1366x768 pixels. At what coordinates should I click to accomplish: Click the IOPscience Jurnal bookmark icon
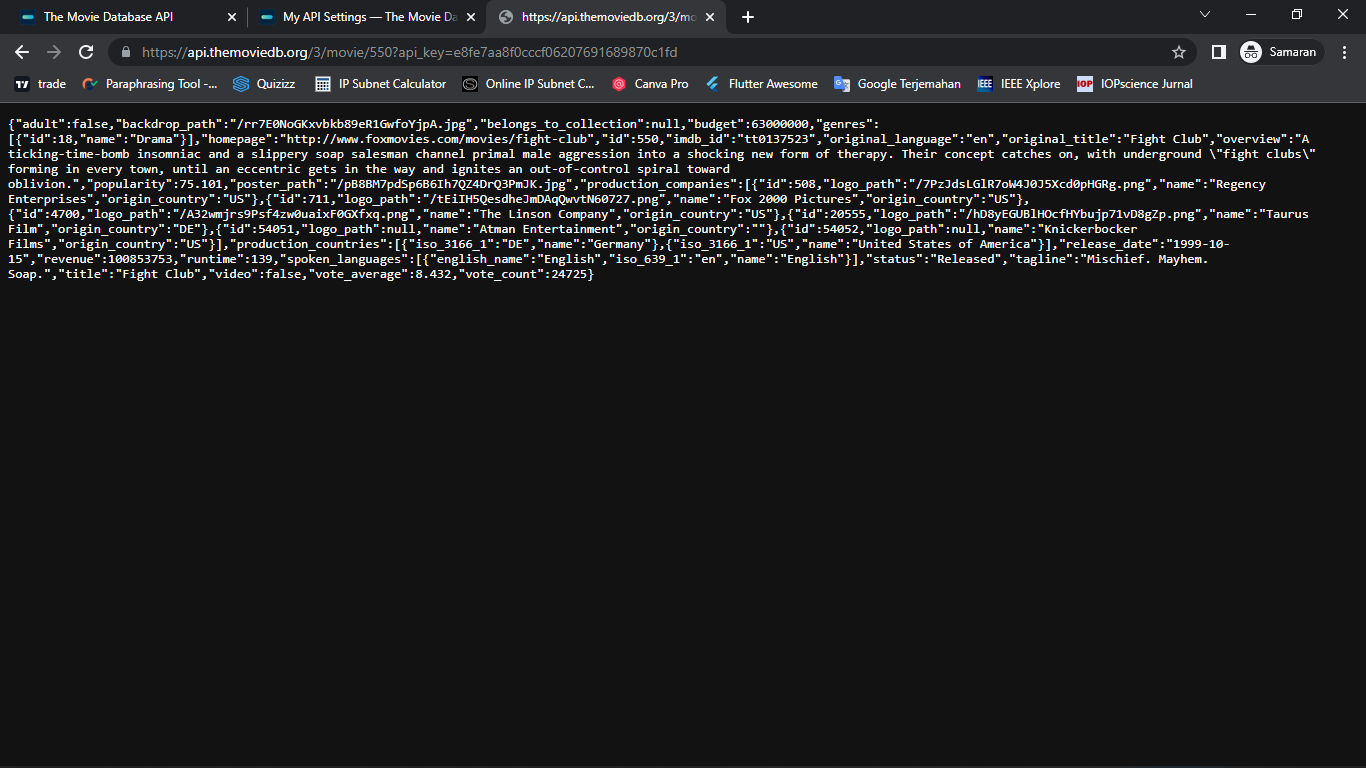pyautogui.click(x=1084, y=84)
